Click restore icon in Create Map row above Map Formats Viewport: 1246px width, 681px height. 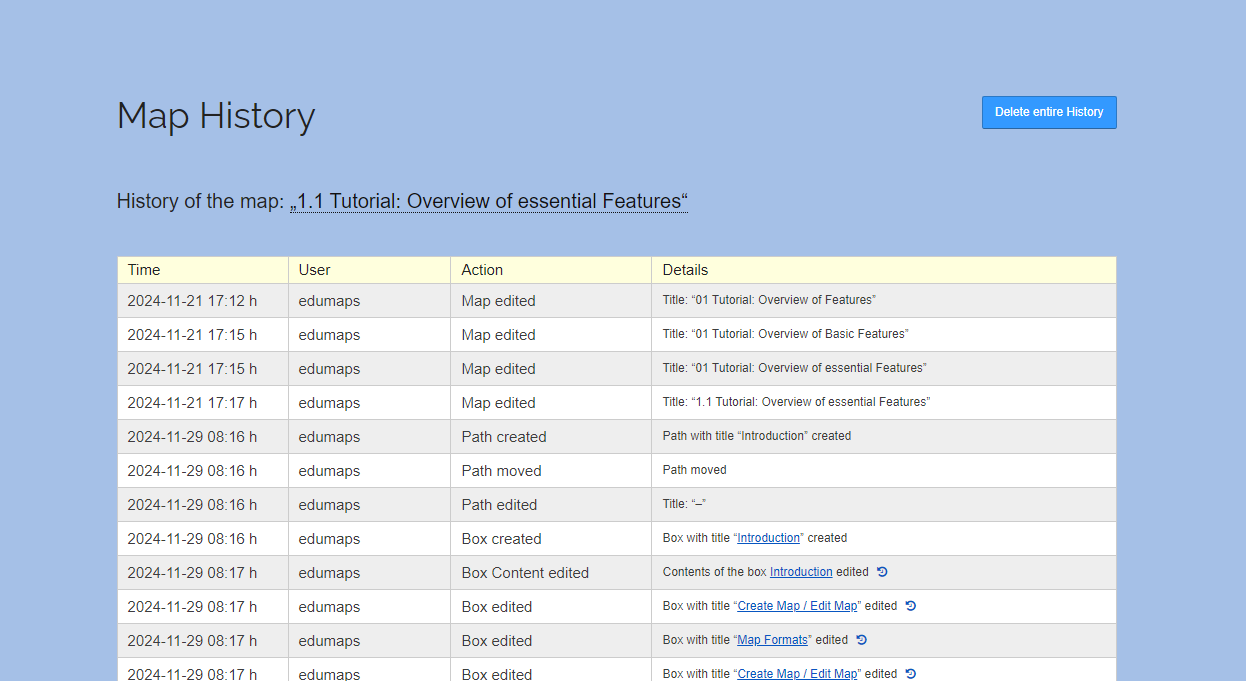click(911, 606)
